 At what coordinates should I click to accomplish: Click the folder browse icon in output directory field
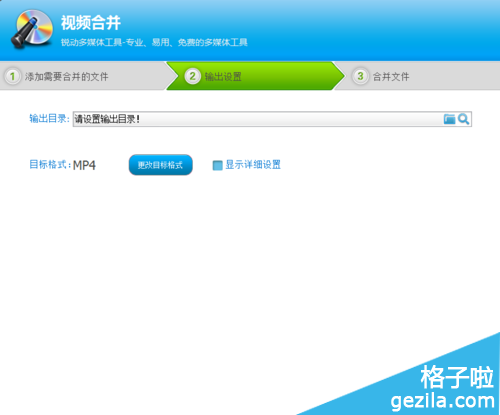pos(449,119)
